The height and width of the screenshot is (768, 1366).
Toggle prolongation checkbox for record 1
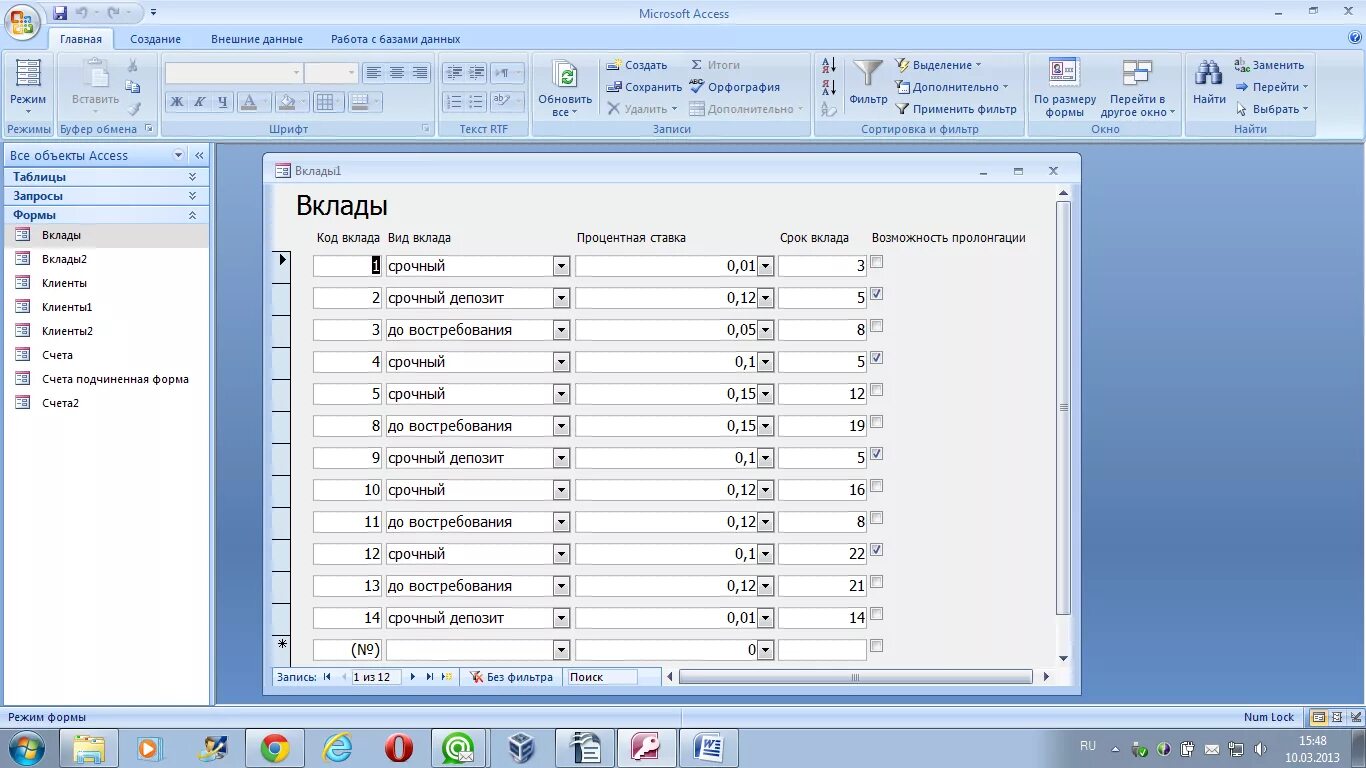point(877,262)
